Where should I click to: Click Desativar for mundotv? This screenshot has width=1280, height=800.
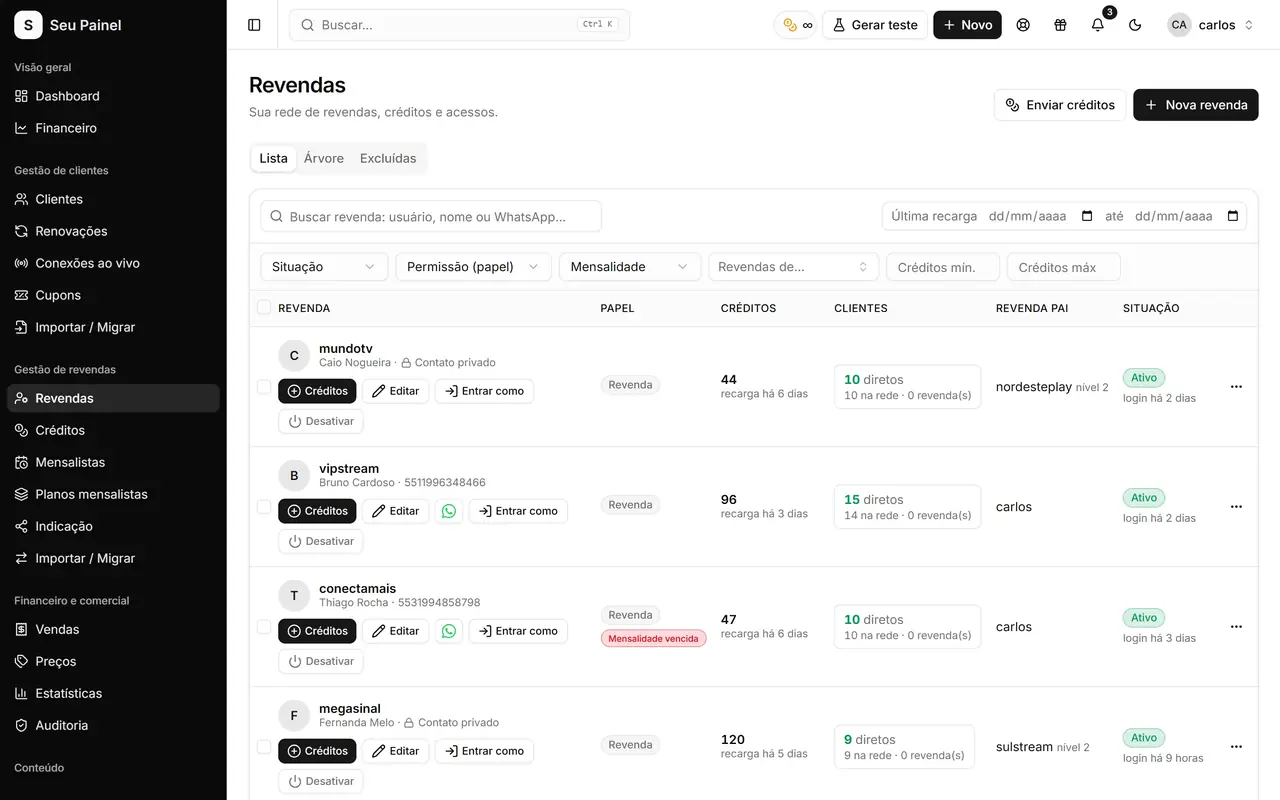pos(320,421)
